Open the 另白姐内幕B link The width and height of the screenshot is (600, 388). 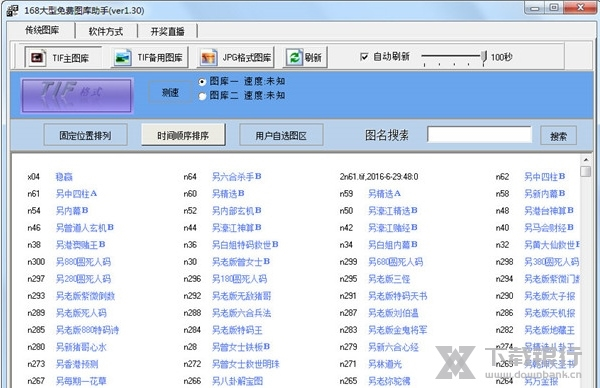(x=393, y=245)
